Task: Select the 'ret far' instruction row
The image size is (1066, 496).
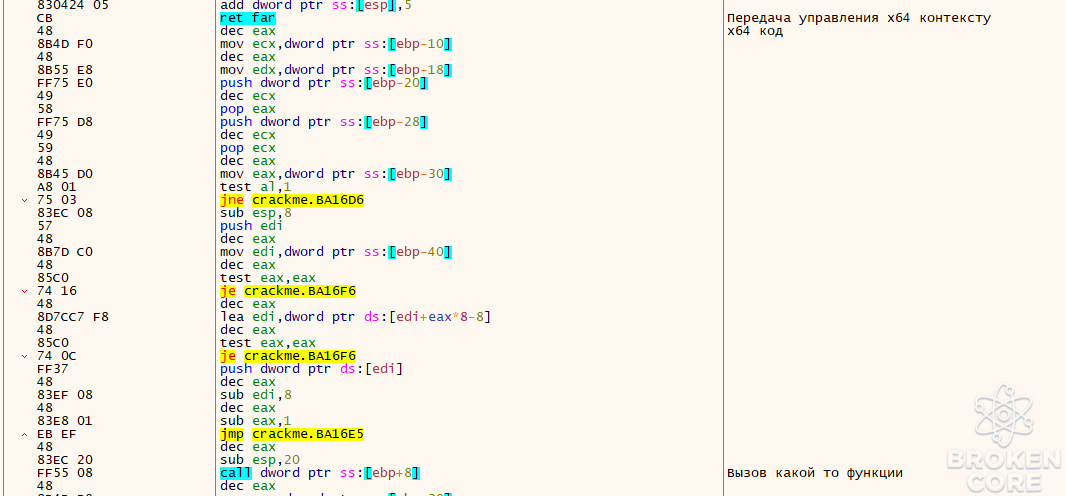Action: click(x=248, y=18)
